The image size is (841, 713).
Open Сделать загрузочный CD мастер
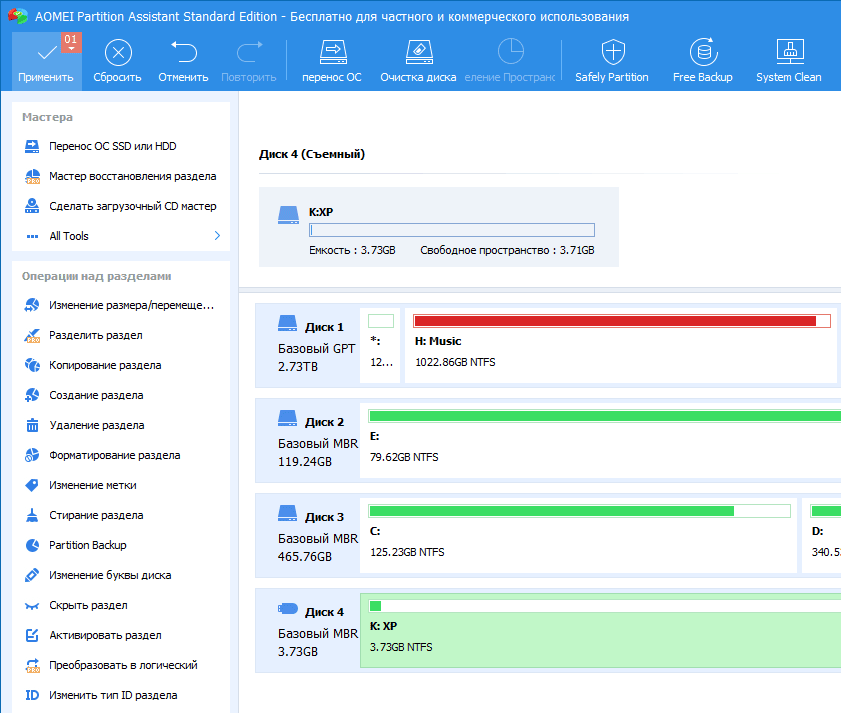pos(121,206)
